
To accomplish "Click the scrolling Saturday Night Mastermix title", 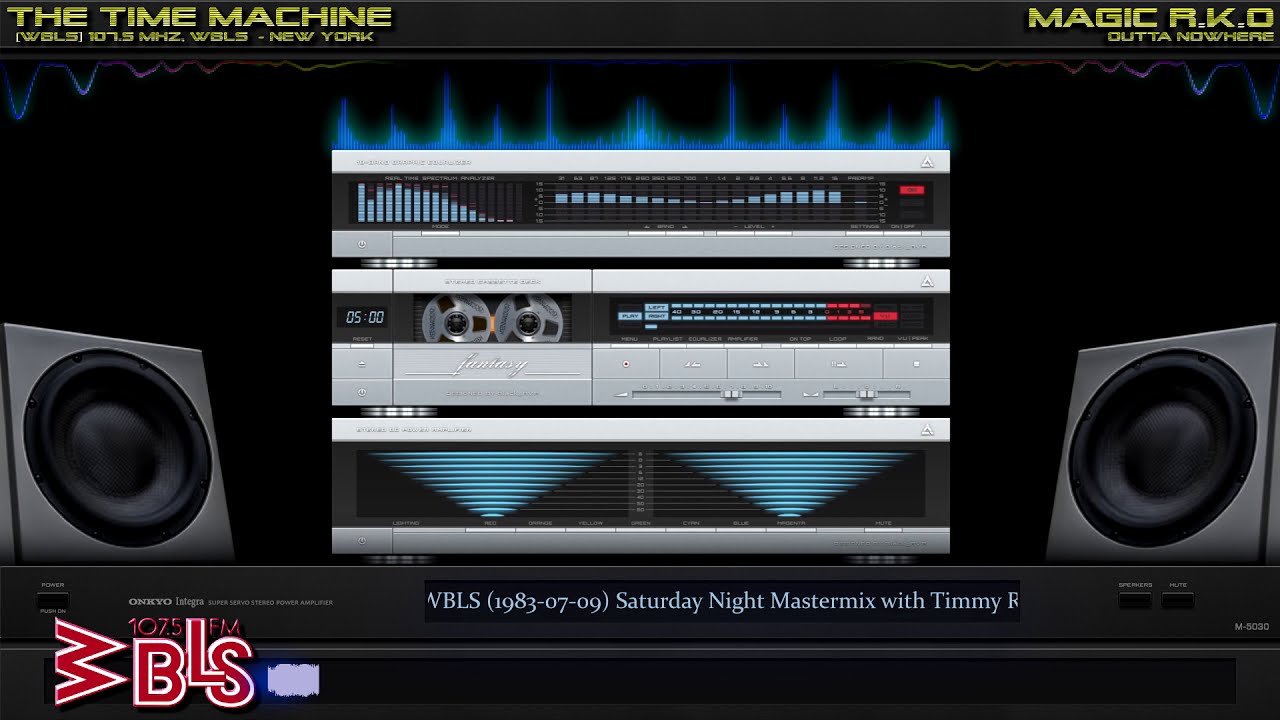I will (x=722, y=601).
